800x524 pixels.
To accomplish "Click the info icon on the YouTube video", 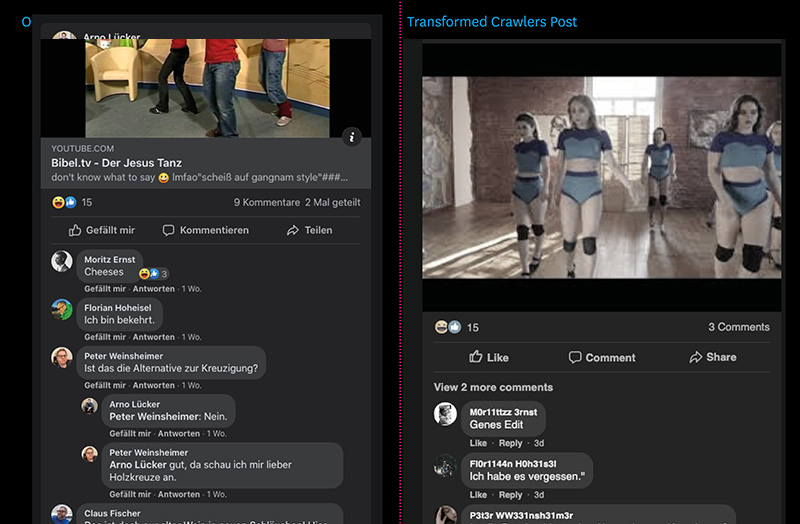I will click(352, 137).
